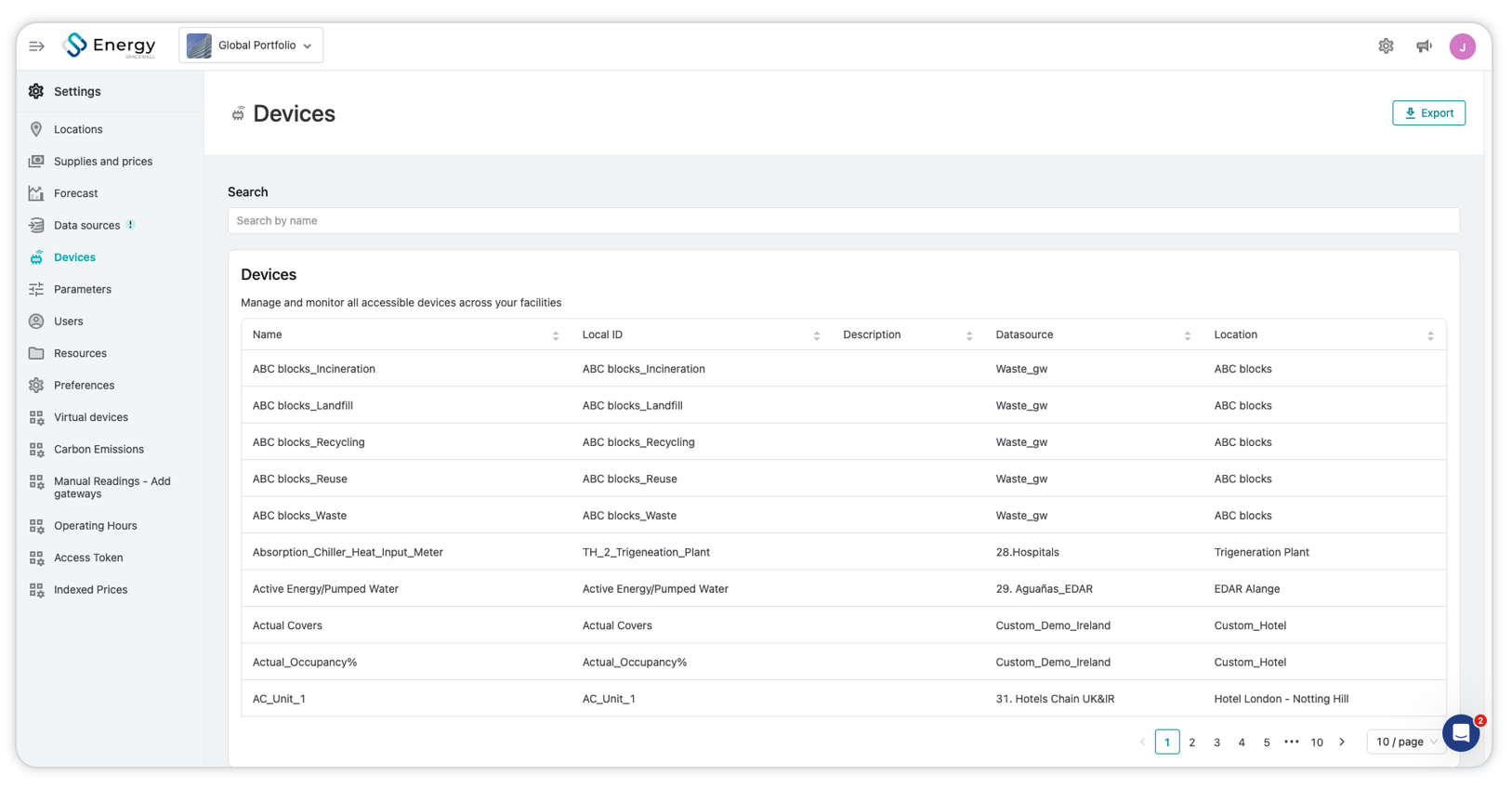Click the Locations pin icon
Screen dimensions: 1512x788
(36, 129)
